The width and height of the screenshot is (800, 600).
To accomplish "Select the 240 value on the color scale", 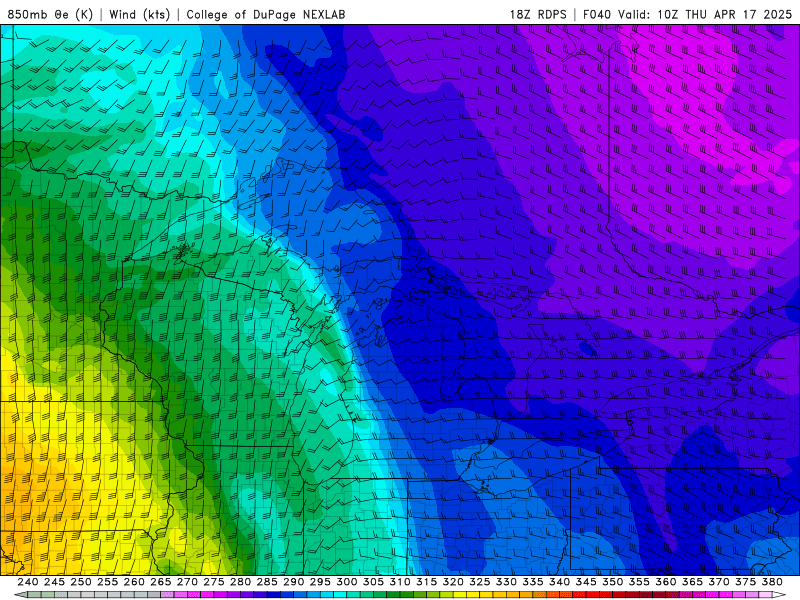I will (x=28, y=582).
